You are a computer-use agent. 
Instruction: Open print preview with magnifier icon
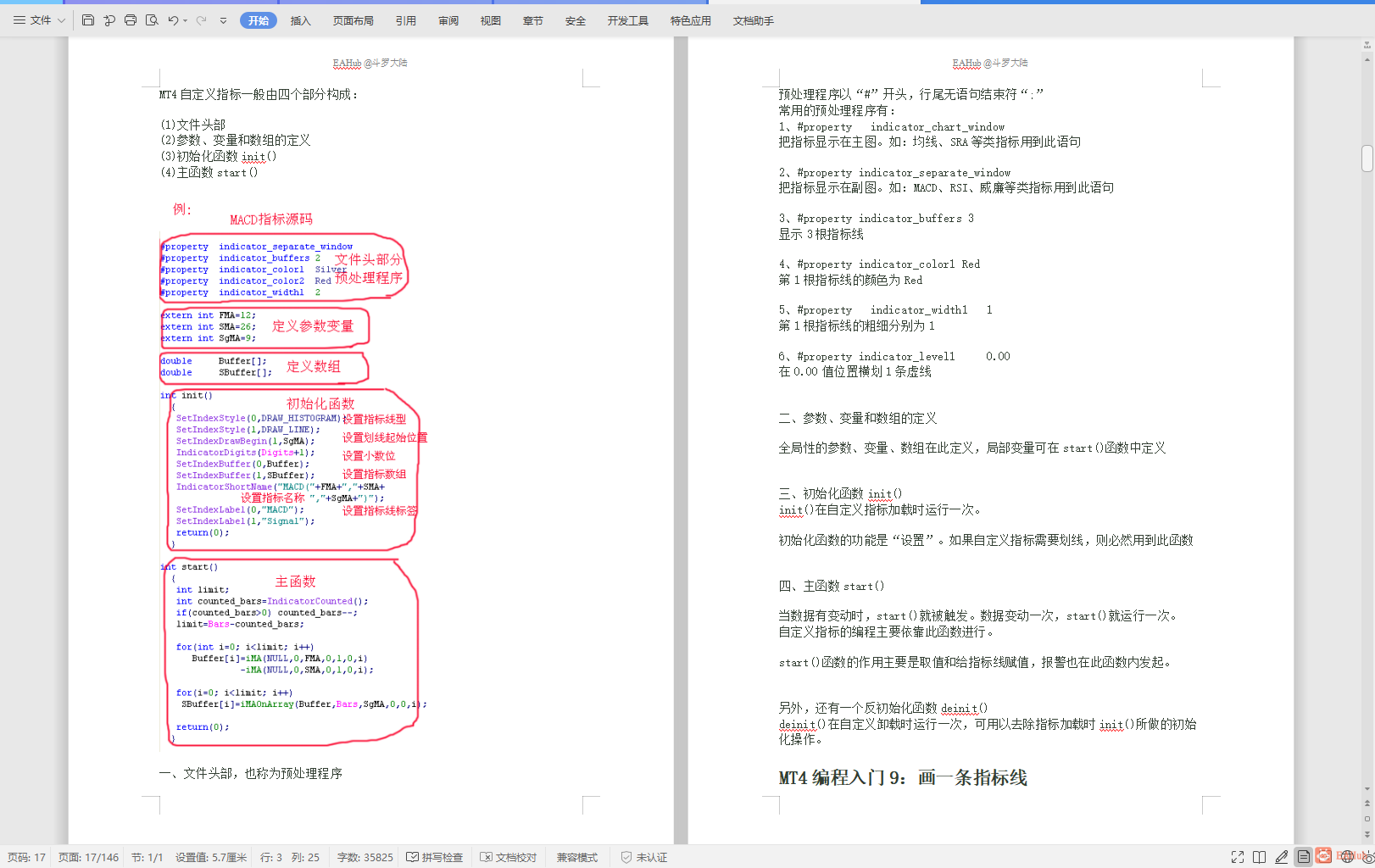pos(150,19)
